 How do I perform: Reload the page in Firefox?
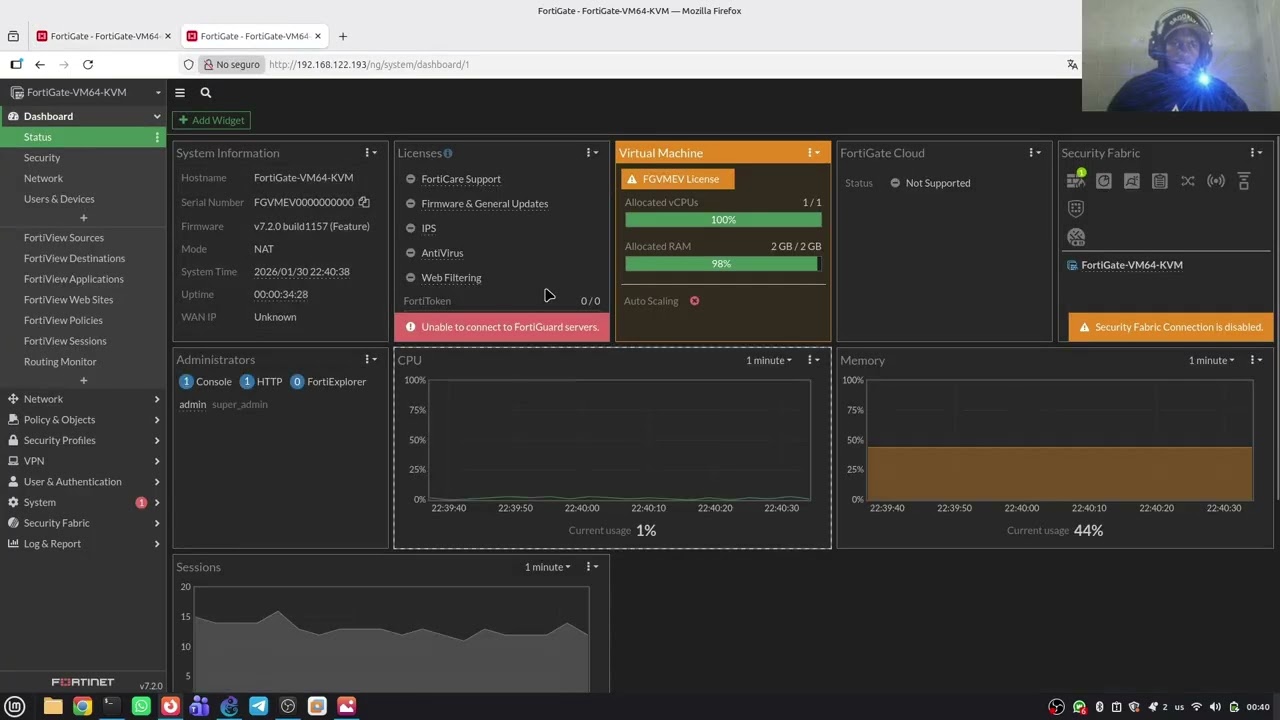(x=88, y=64)
